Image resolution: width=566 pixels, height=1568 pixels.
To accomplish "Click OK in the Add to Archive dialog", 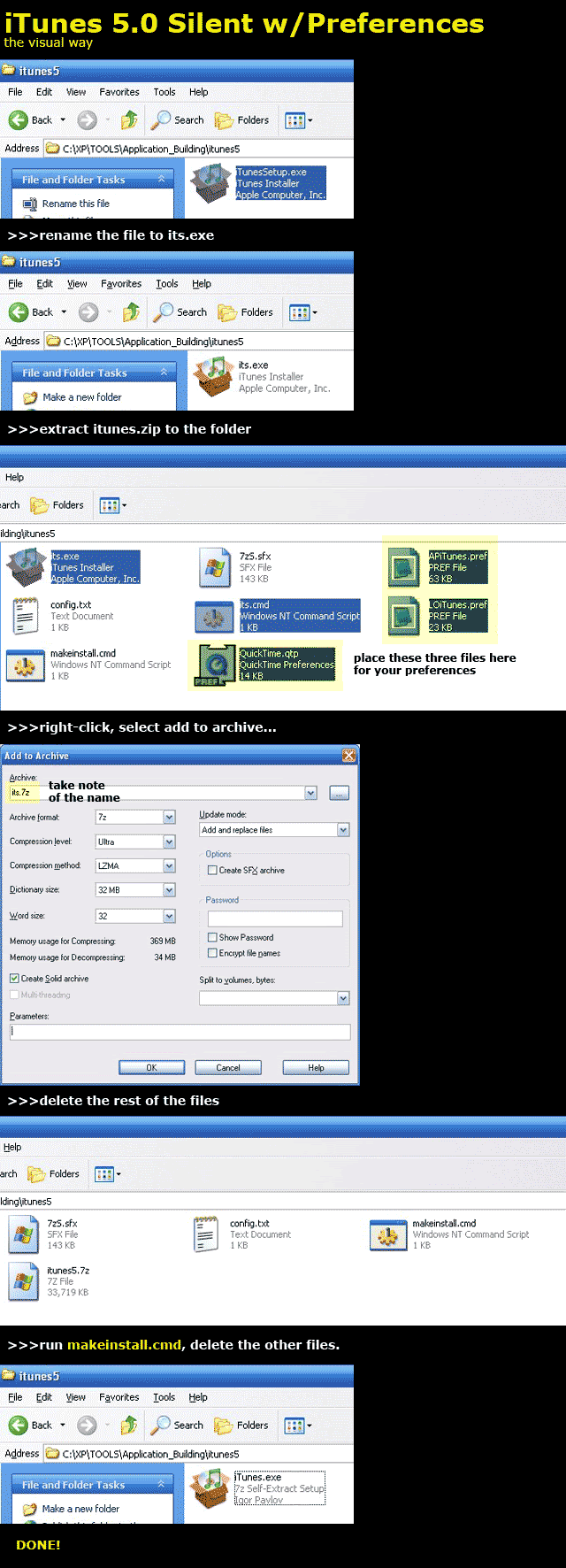I will tap(151, 1067).
